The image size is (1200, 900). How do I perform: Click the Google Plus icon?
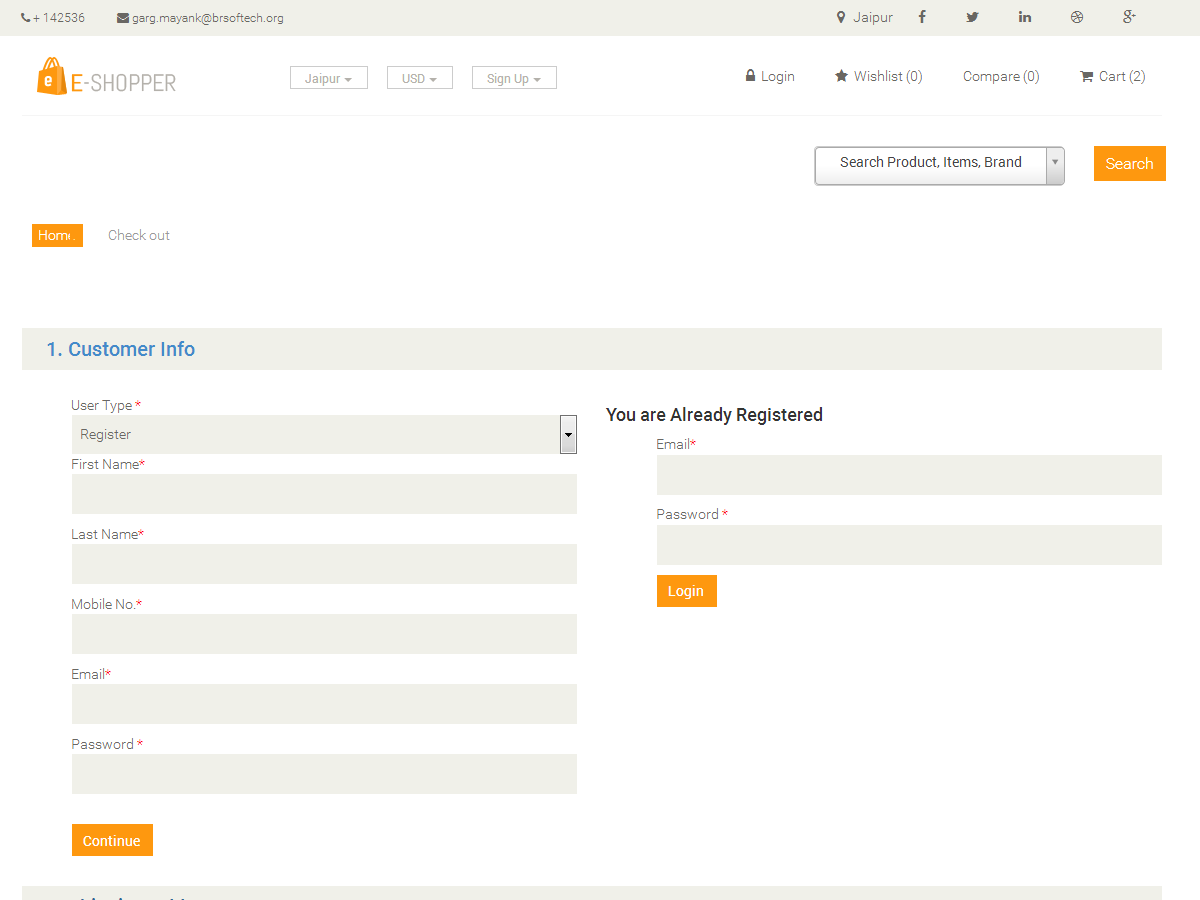tap(1128, 17)
